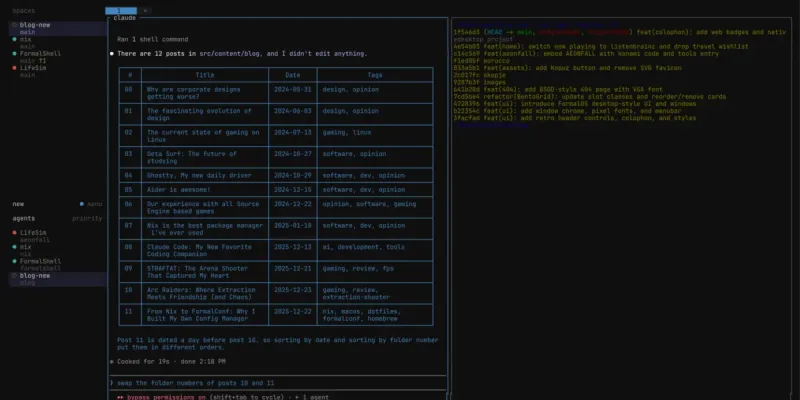Switch to tab 1 above claude pane
800x400 pixels.
tap(121, 11)
